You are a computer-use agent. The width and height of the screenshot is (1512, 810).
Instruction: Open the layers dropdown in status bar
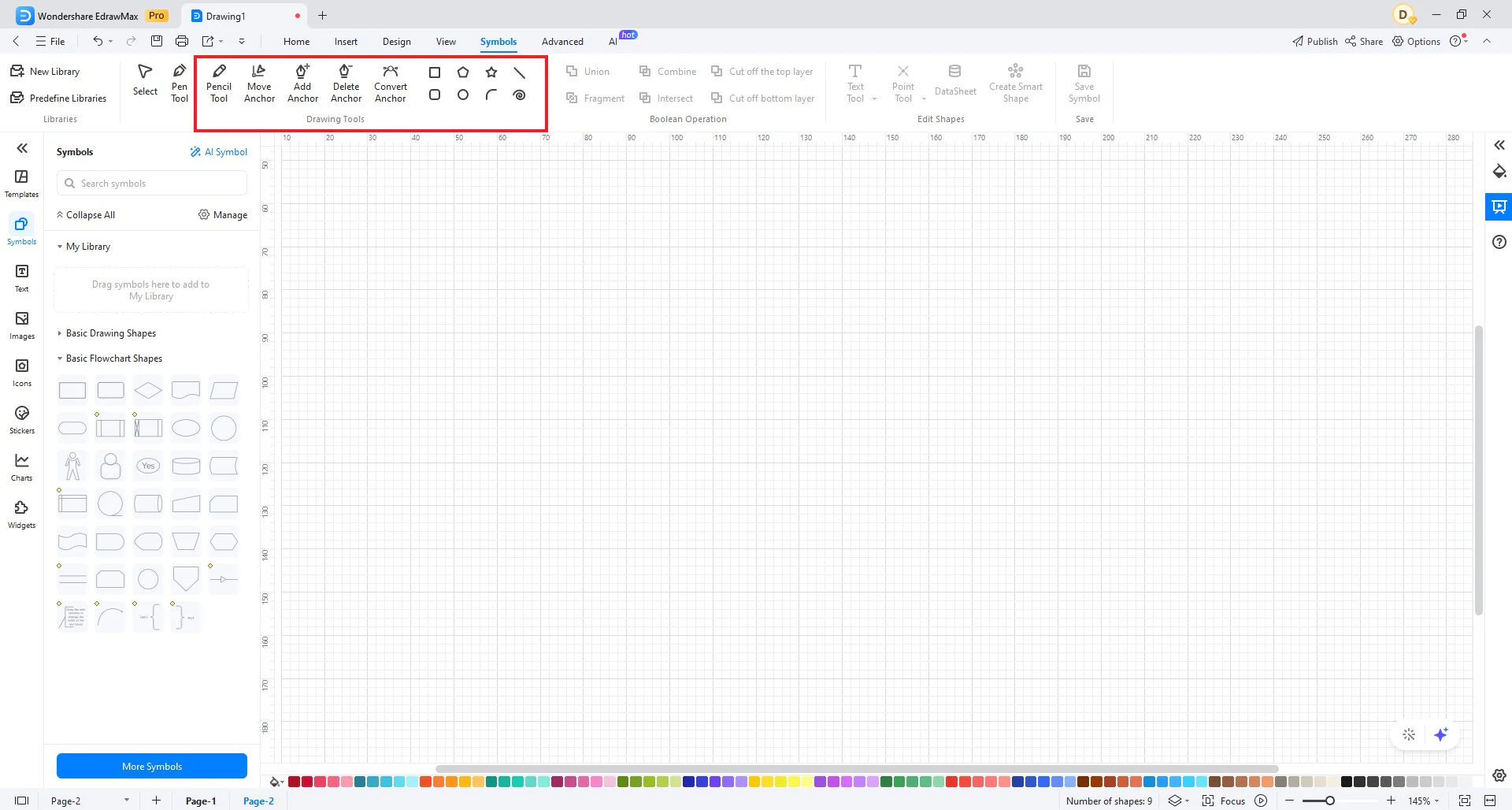tap(1188, 801)
